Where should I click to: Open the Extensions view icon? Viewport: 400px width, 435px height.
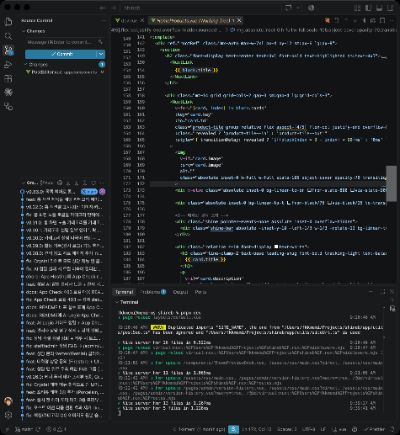click(x=8, y=78)
